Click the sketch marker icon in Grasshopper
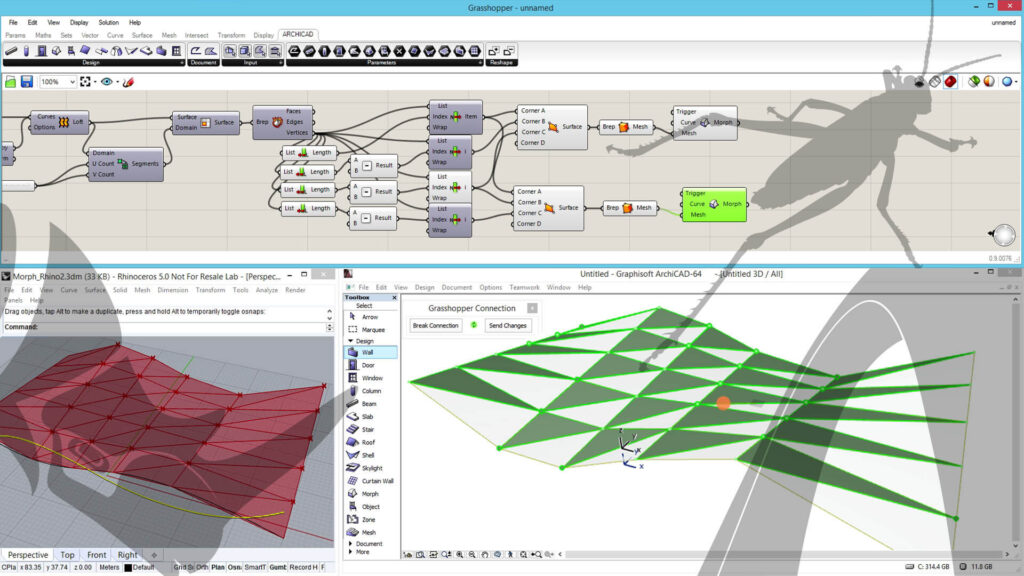 [128, 82]
